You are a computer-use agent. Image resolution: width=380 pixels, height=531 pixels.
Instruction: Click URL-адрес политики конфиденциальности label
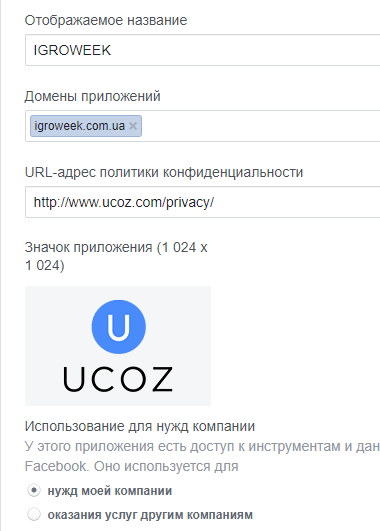tap(164, 172)
